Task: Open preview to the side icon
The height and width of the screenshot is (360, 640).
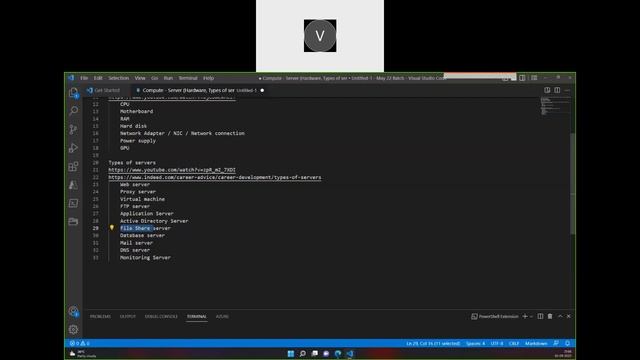Action: pos(547,90)
